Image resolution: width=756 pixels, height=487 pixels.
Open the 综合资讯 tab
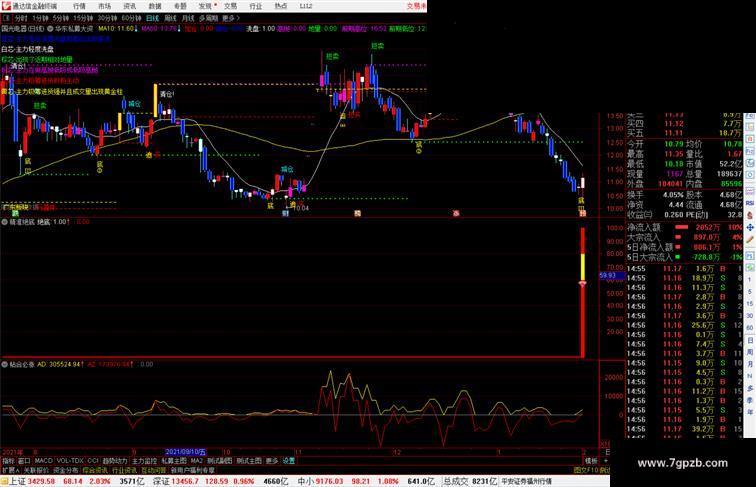(x=95, y=470)
